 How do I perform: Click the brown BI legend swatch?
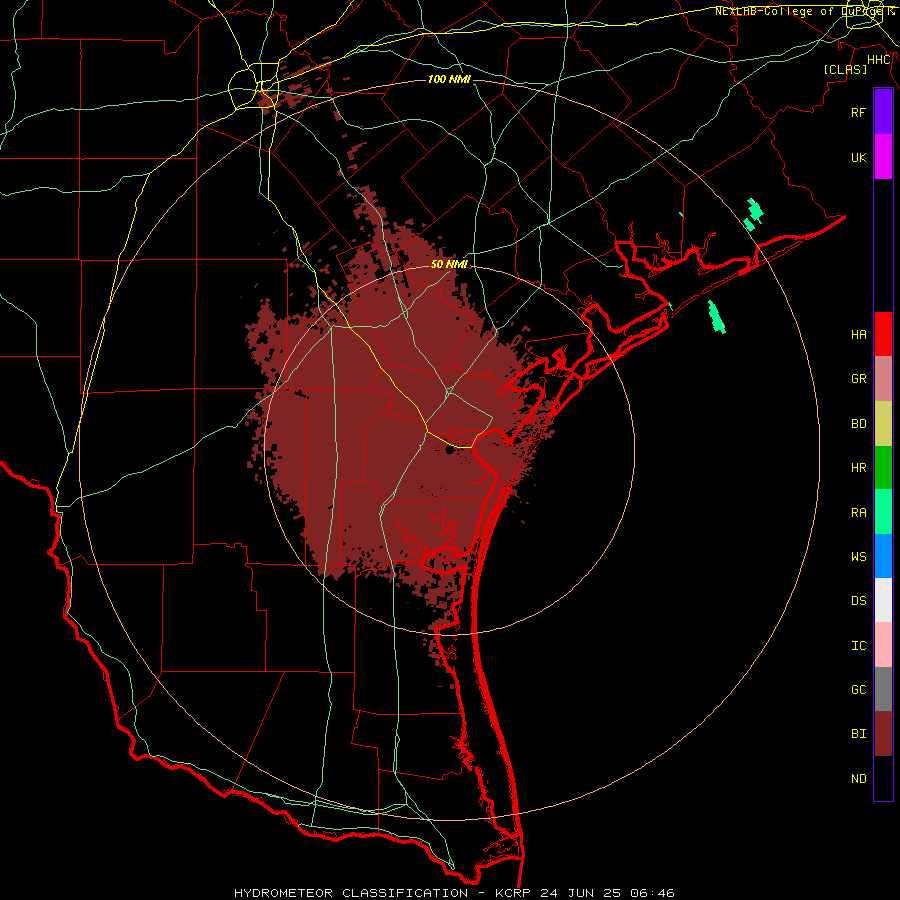(883, 734)
